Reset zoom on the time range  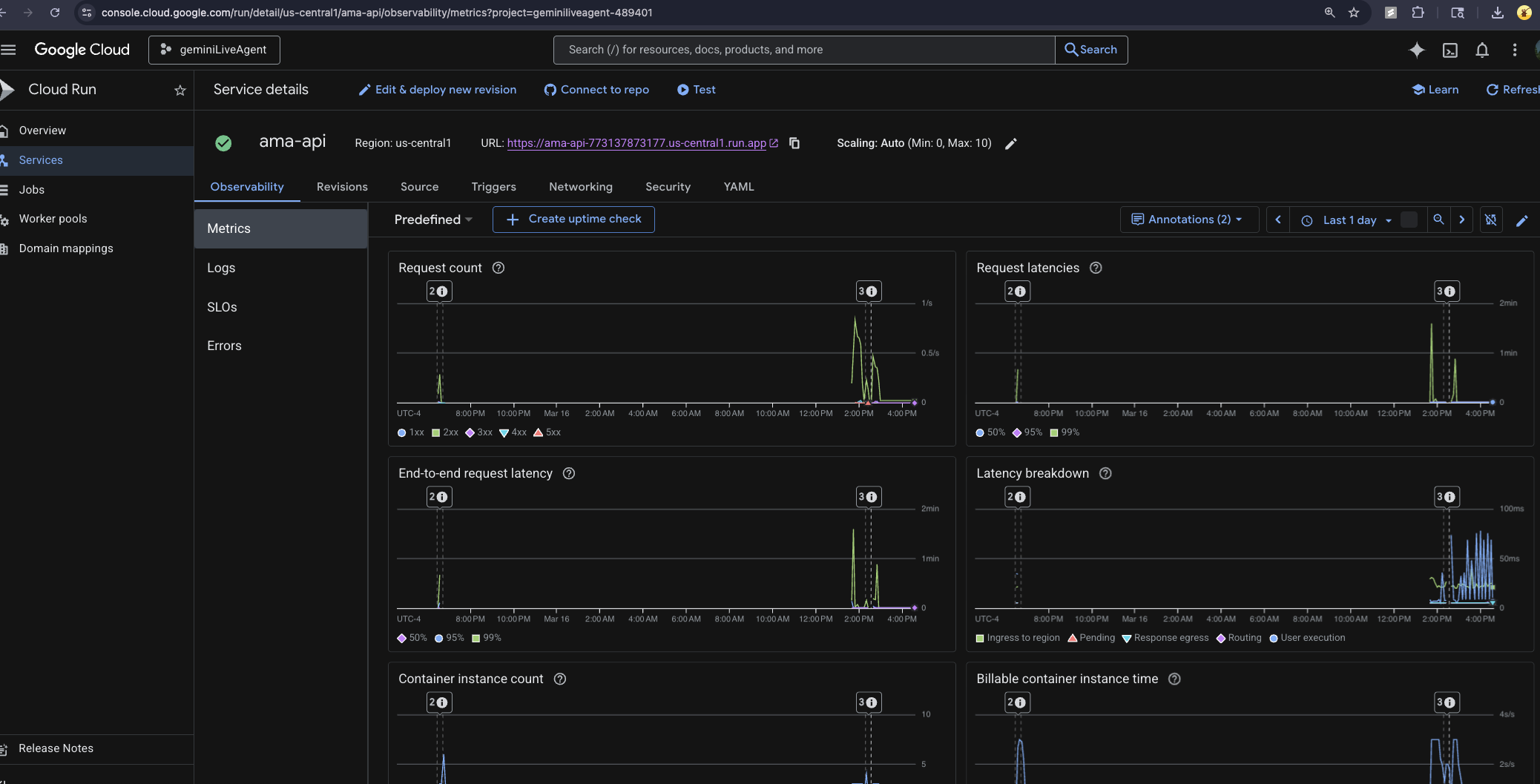(1438, 220)
